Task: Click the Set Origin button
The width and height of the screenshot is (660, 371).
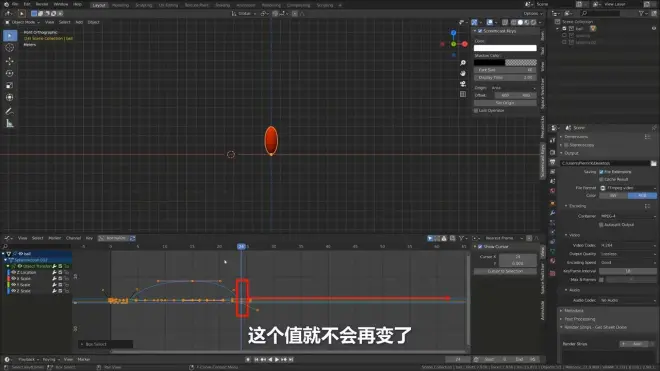Action: point(505,103)
